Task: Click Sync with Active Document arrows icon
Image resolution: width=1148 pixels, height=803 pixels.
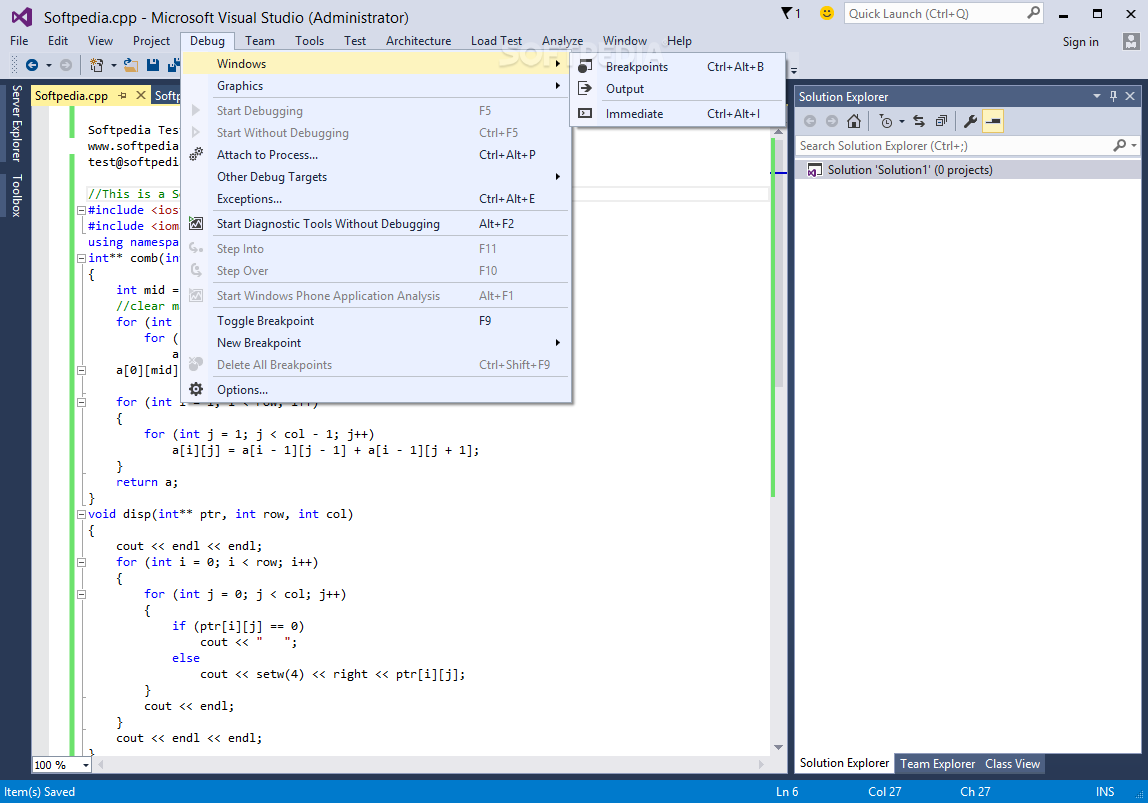Action: 919,122
